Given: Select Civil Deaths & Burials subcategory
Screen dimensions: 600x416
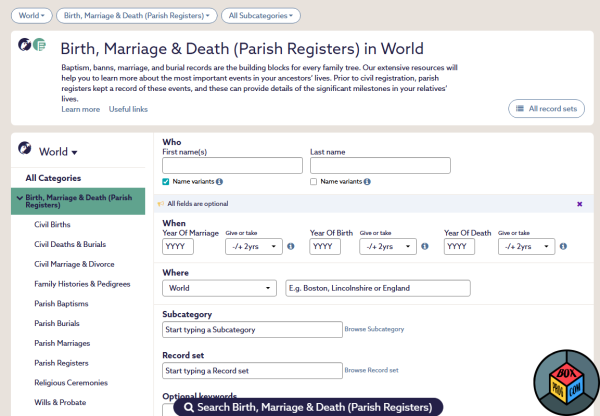Looking at the screenshot, I should (70, 245).
